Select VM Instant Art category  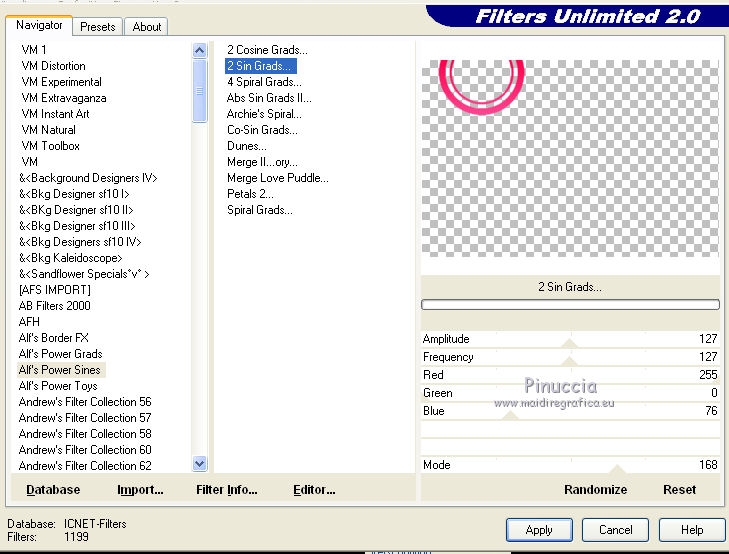tap(55, 114)
